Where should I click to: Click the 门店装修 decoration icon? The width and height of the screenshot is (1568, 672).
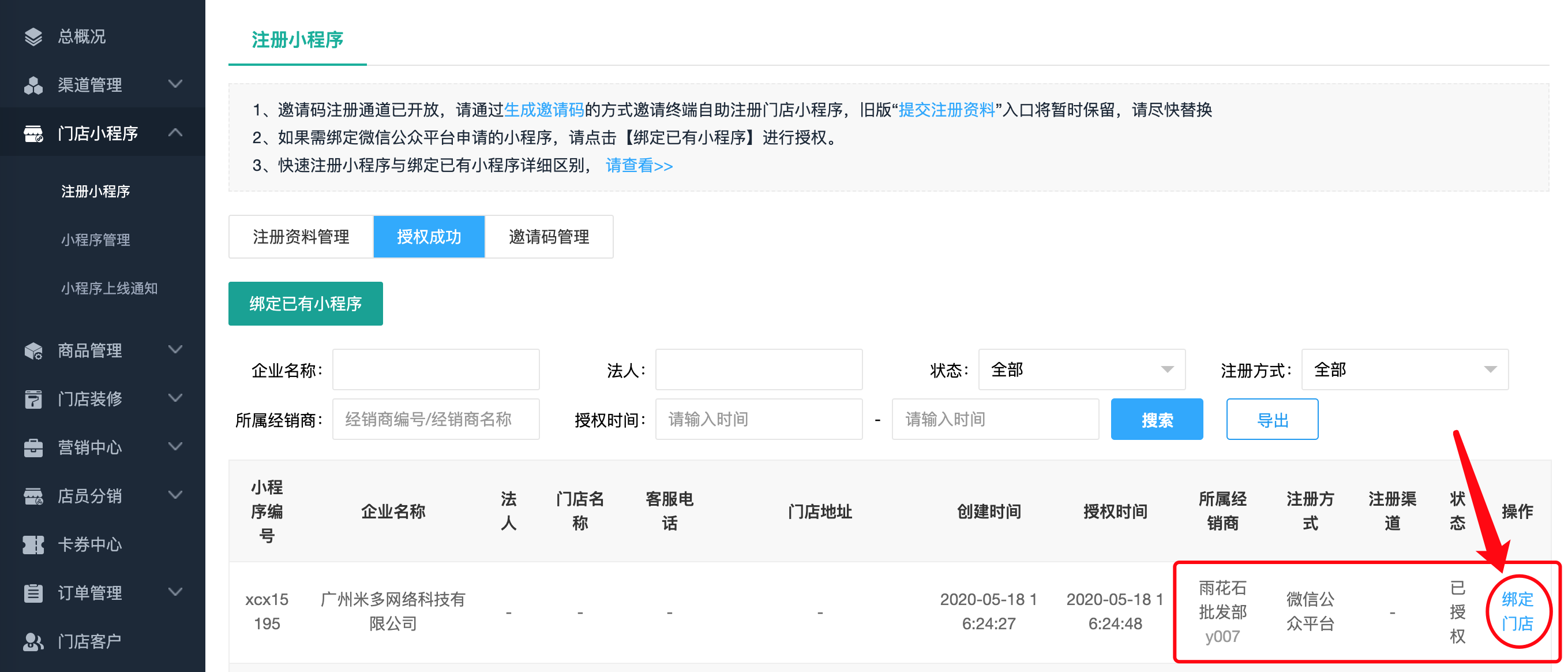(33, 399)
